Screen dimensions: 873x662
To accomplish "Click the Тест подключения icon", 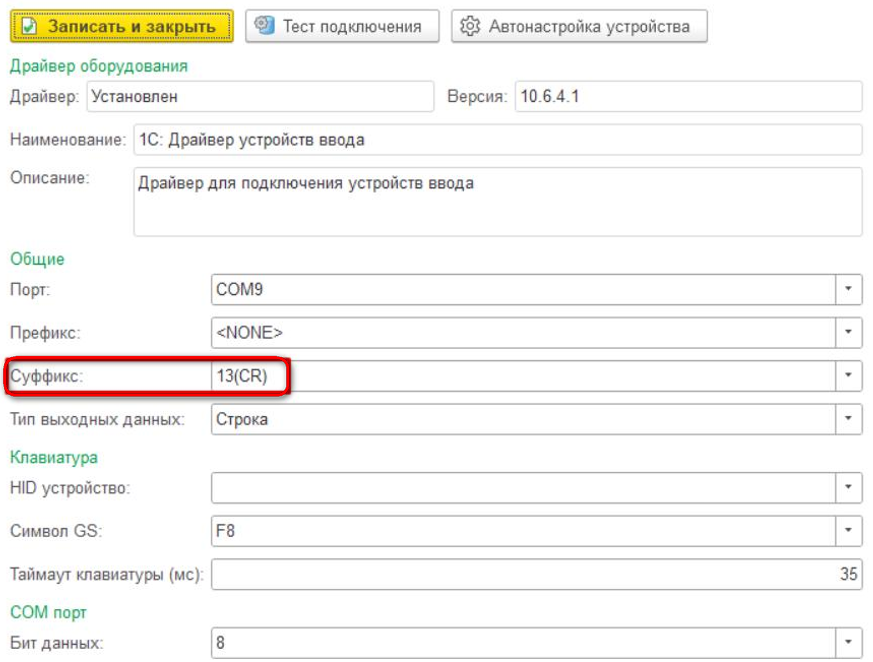I will (264, 25).
